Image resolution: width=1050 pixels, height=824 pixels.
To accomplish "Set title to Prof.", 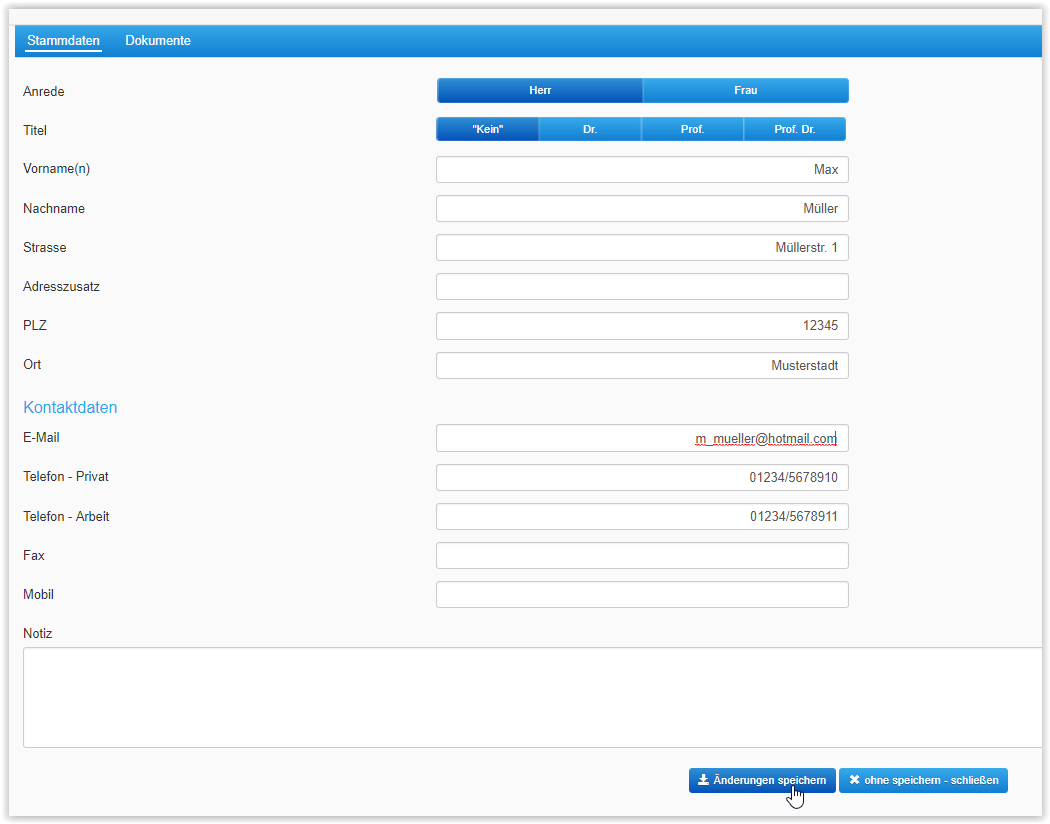I will click(692, 130).
